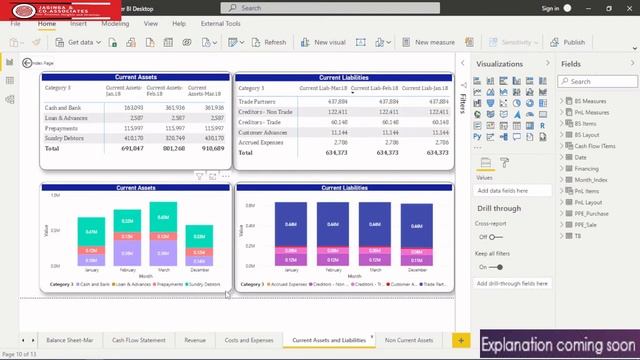Turn off Keep all filters
This screenshot has height=360, width=640.
(x=496, y=267)
